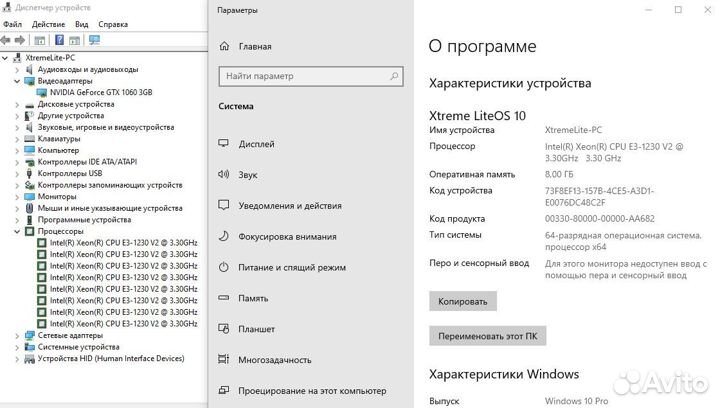Collapse the Видеоадаптеры category
Viewport: 720px width, 408px height.
click(x=17, y=81)
